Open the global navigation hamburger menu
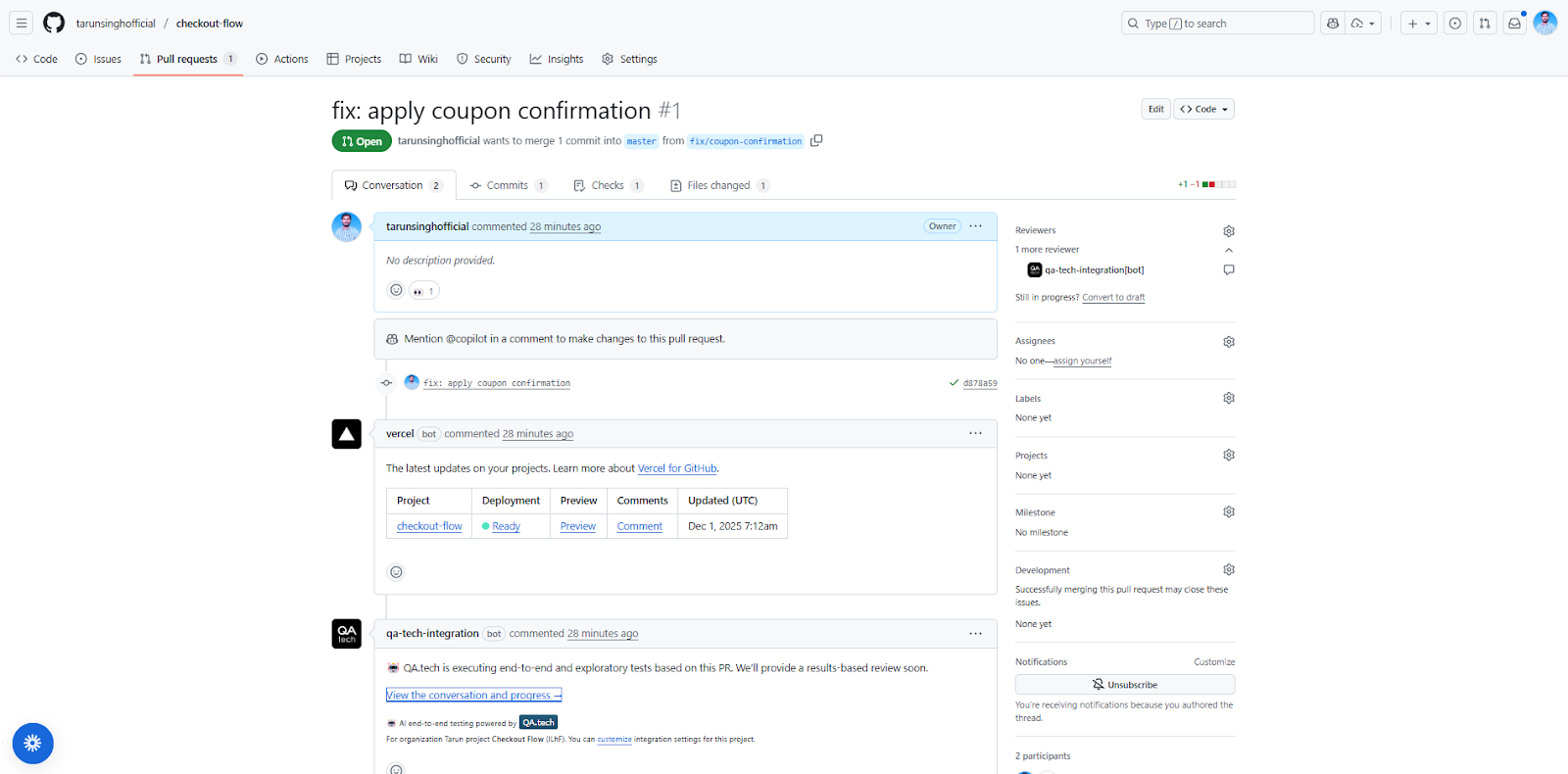This screenshot has width=1568, height=774. click(x=22, y=23)
